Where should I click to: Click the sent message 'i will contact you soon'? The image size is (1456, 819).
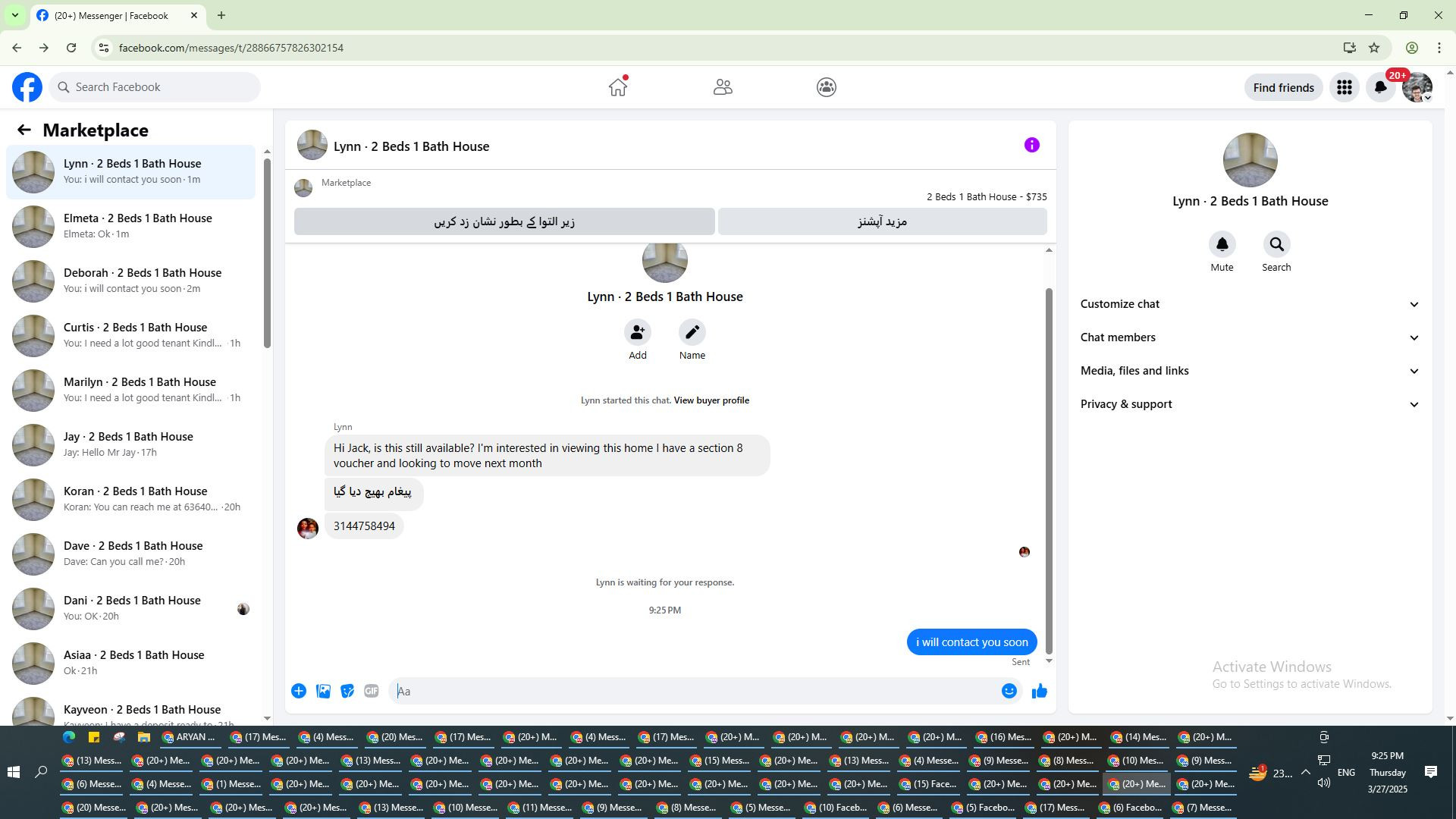click(972, 642)
